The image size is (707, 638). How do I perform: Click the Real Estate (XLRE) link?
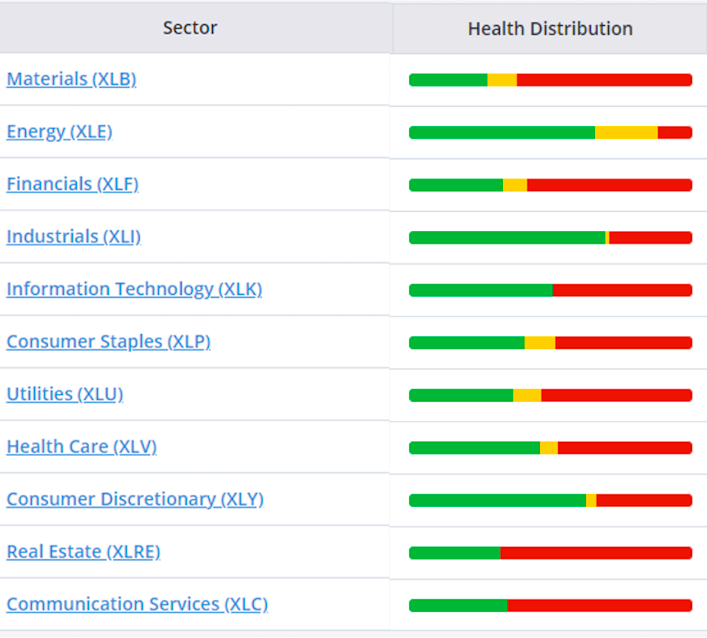pos(83,551)
